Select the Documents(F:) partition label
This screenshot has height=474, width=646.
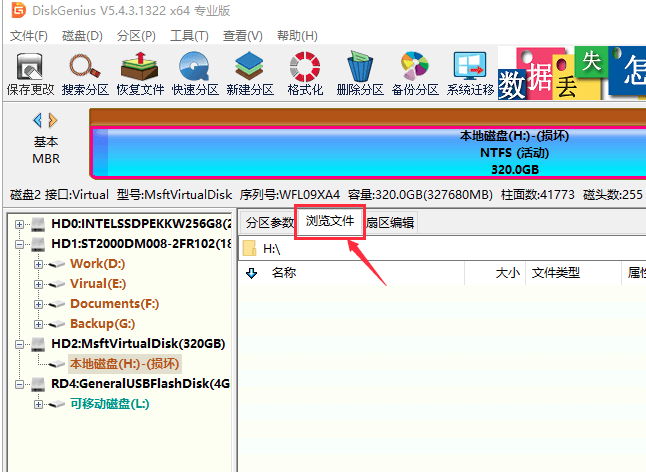tap(115, 304)
